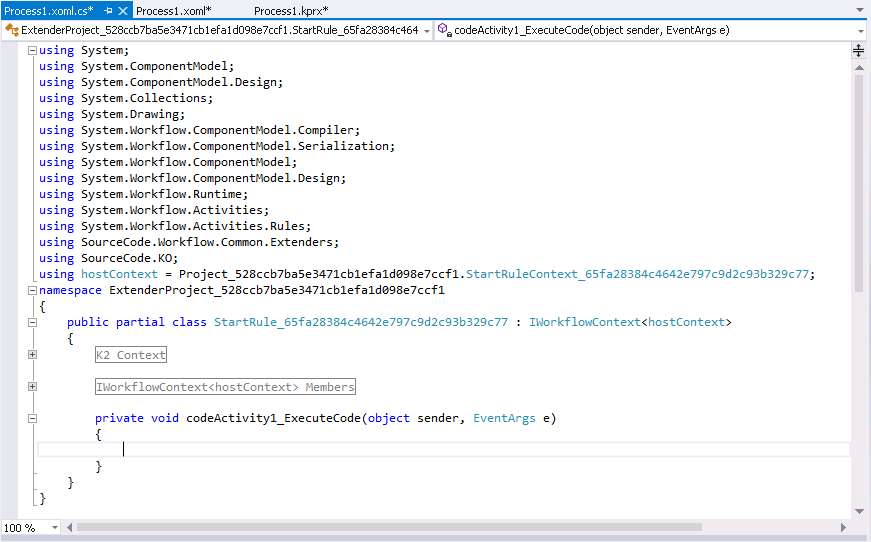The height and width of the screenshot is (542, 871).
Task: Expand the IWorkflowContext Members region
Action: tap(32, 387)
